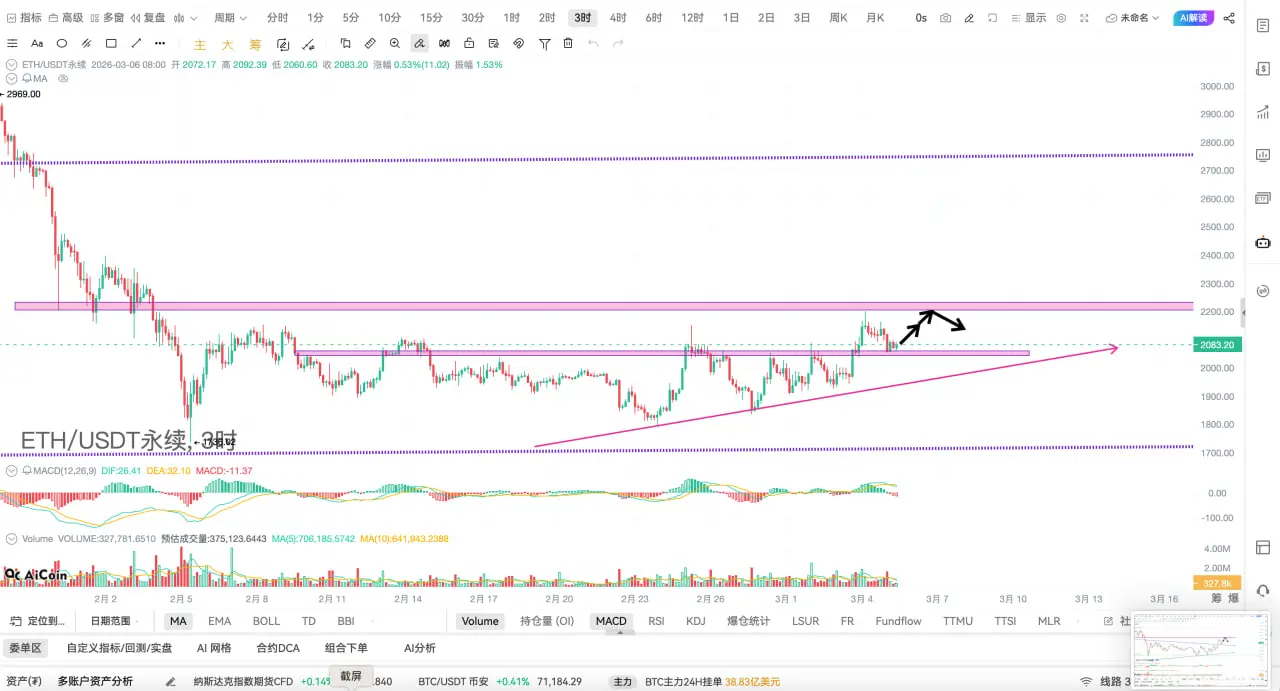Enter fullscreen chart mode
Viewport: 1280px width, 691px height.
tap(1084, 18)
